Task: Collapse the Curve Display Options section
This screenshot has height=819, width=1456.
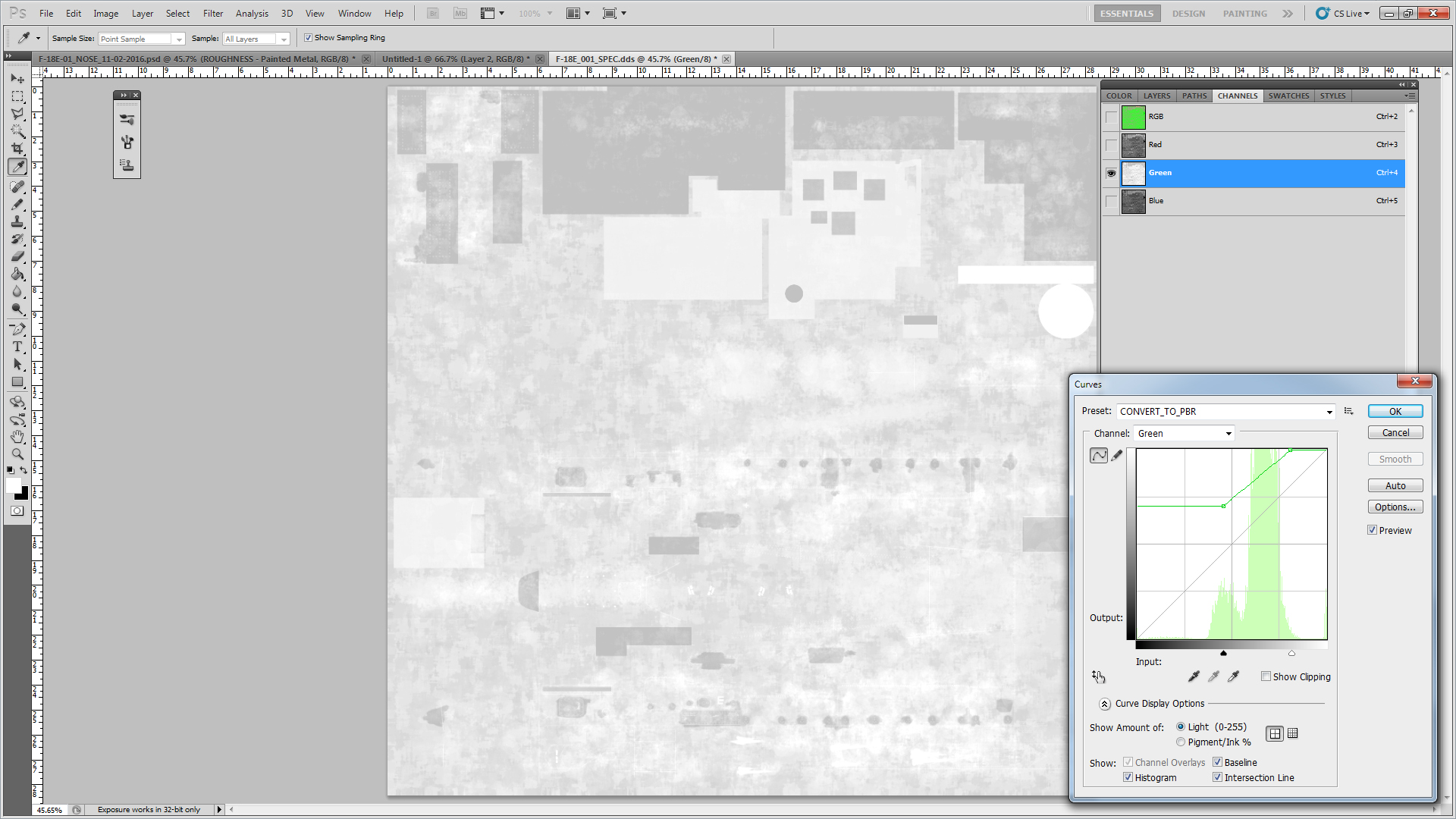Action: coord(1105,704)
